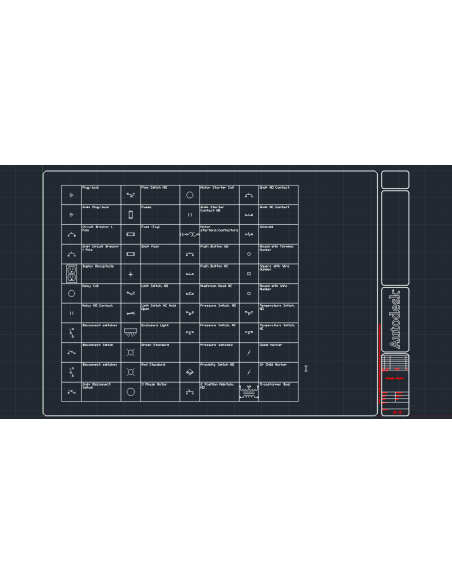
Task: Pick the Square With Wire Number symbol
Action: tap(249, 274)
